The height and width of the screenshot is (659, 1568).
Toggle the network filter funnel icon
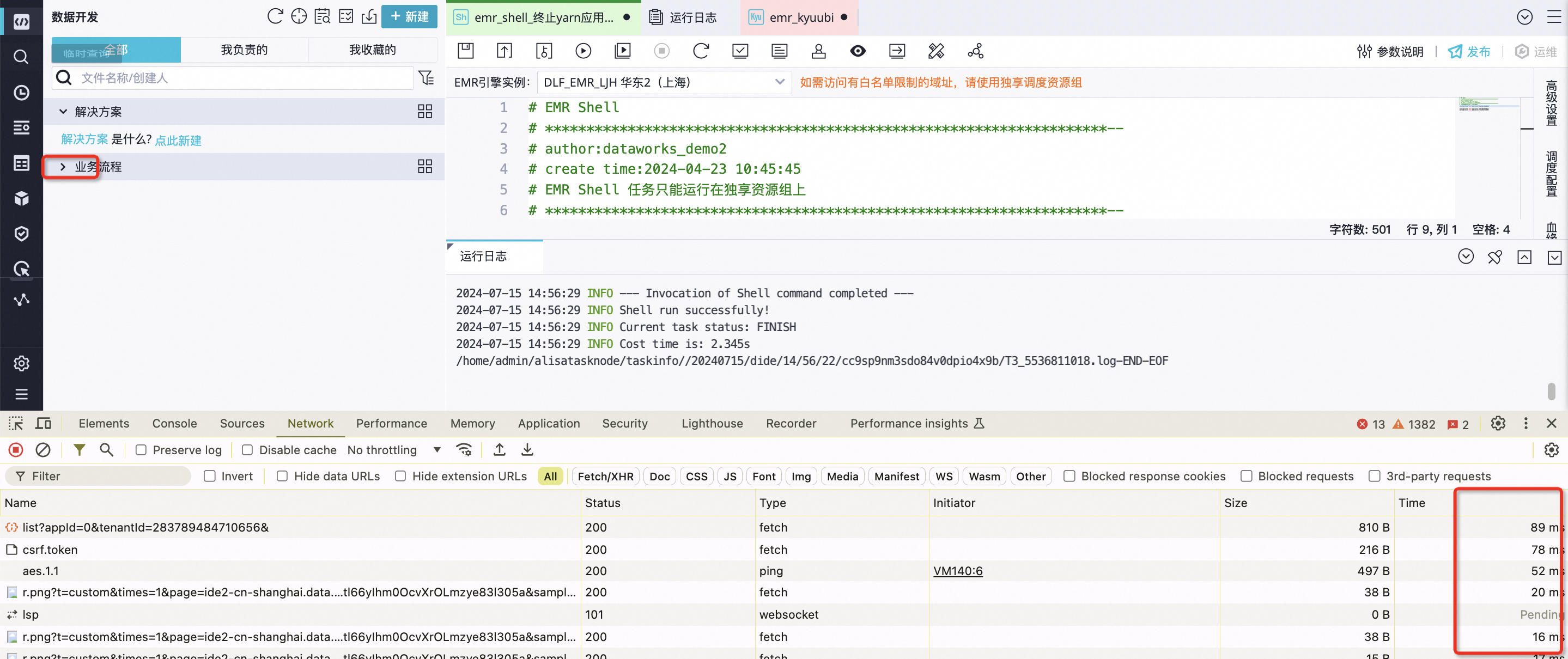tap(79, 450)
